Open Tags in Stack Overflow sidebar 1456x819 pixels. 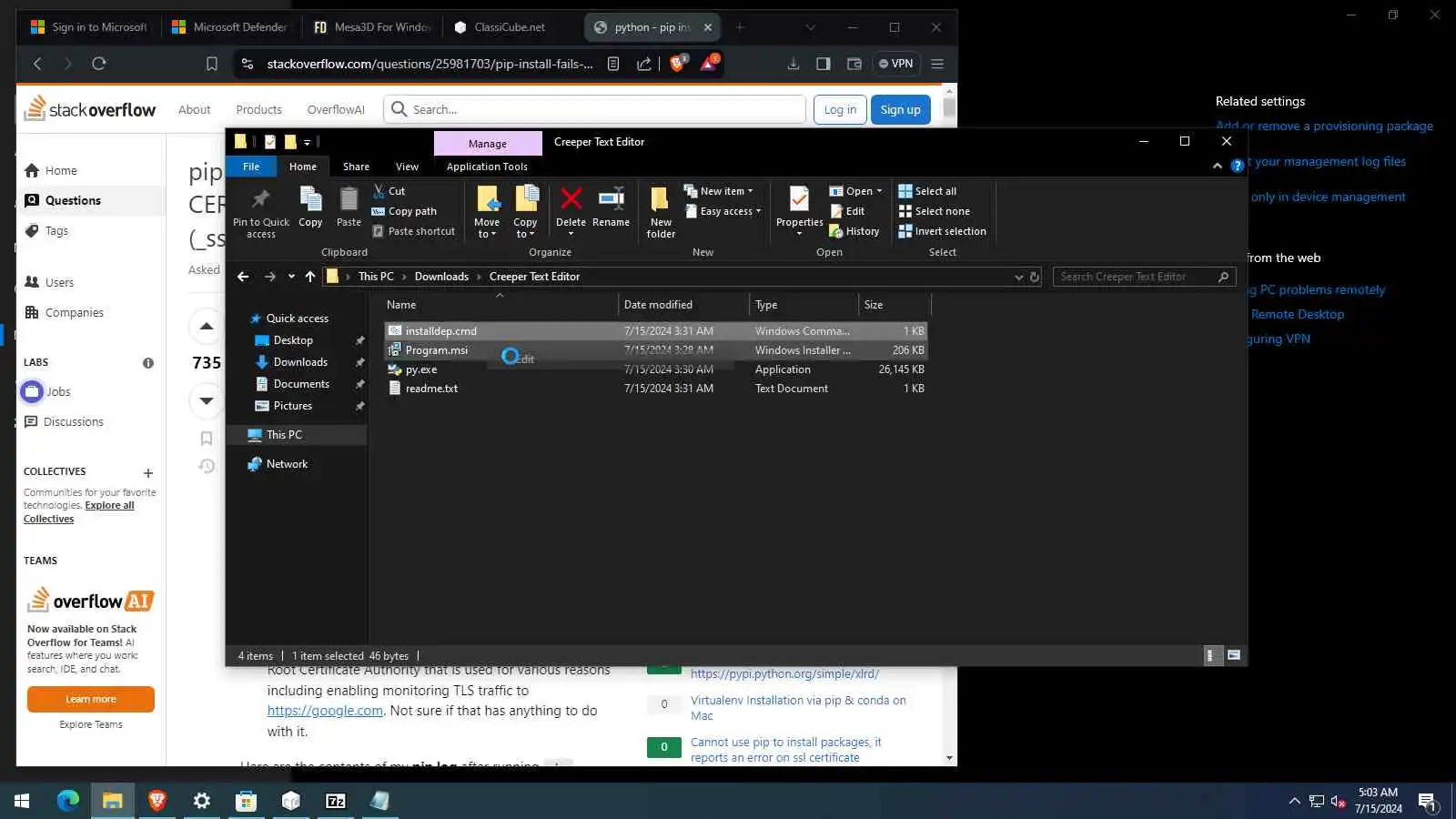pyautogui.click(x=56, y=231)
